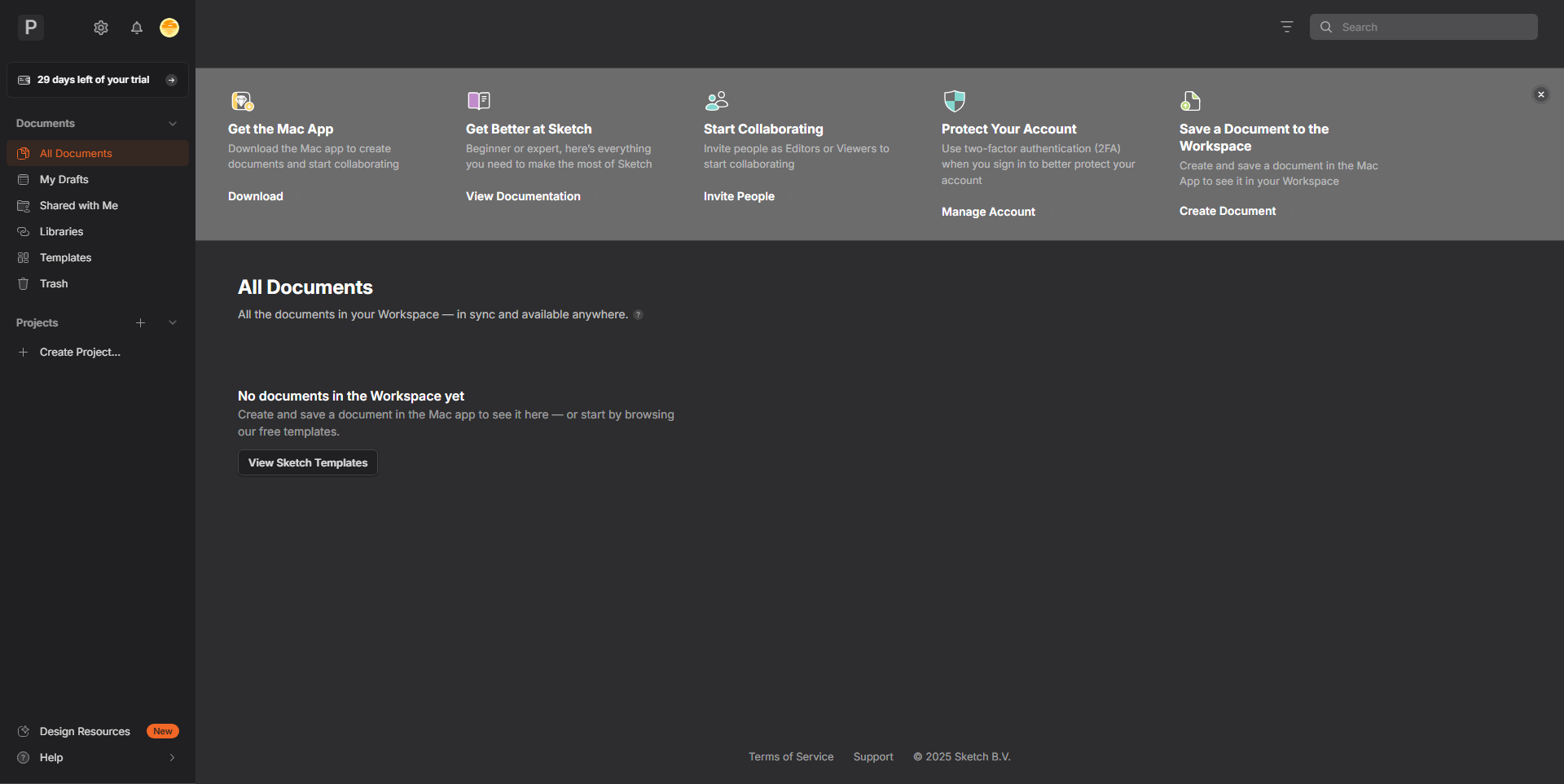Image resolution: width=1564 pixels, height=784 pixels.
Task: Click the Protect Your Account shield icon
Action: point(954,101)
